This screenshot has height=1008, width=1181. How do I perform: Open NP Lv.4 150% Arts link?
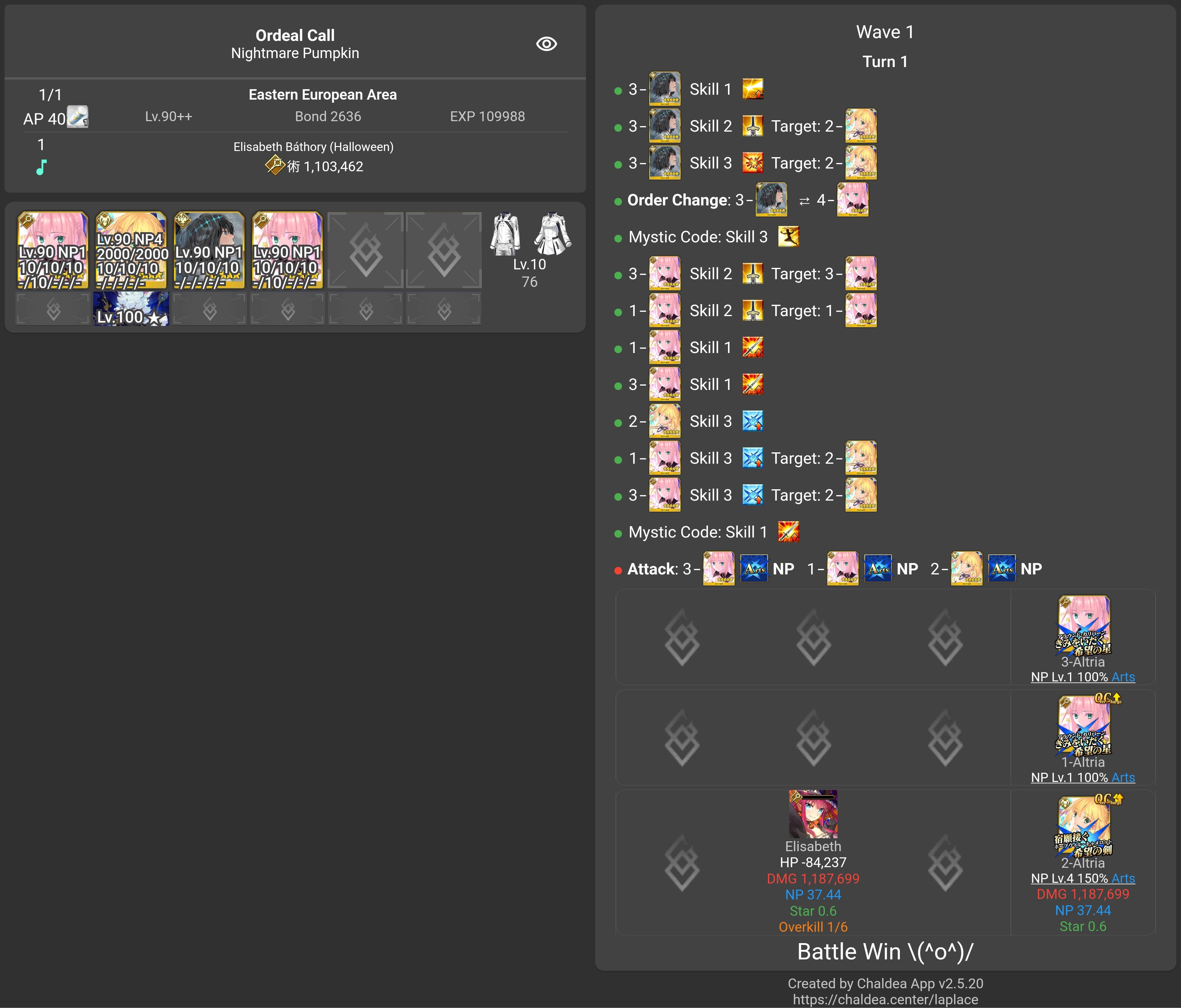tap(1083, 878)
